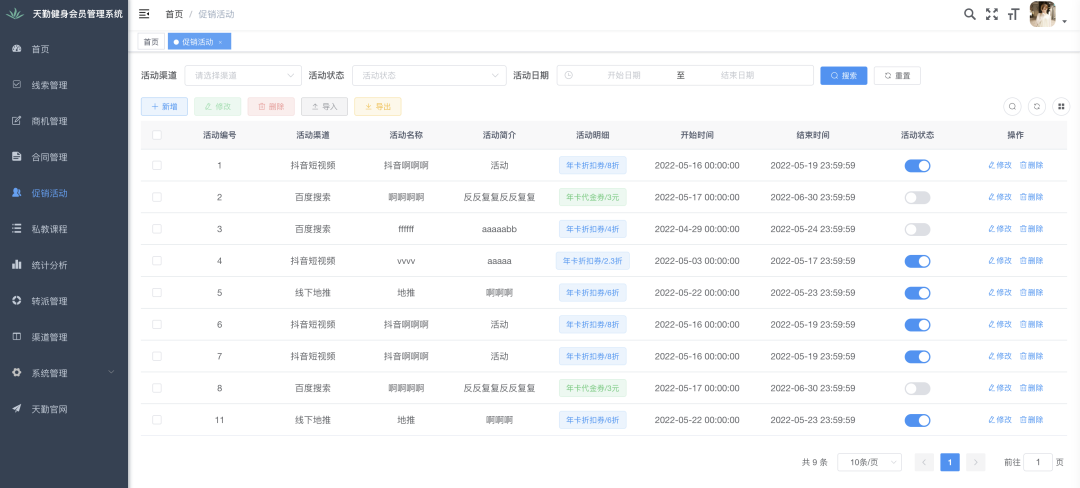1080x488 pixels.
Task: Click the search magnifier icon in top header
Action: tap(969, 14)
